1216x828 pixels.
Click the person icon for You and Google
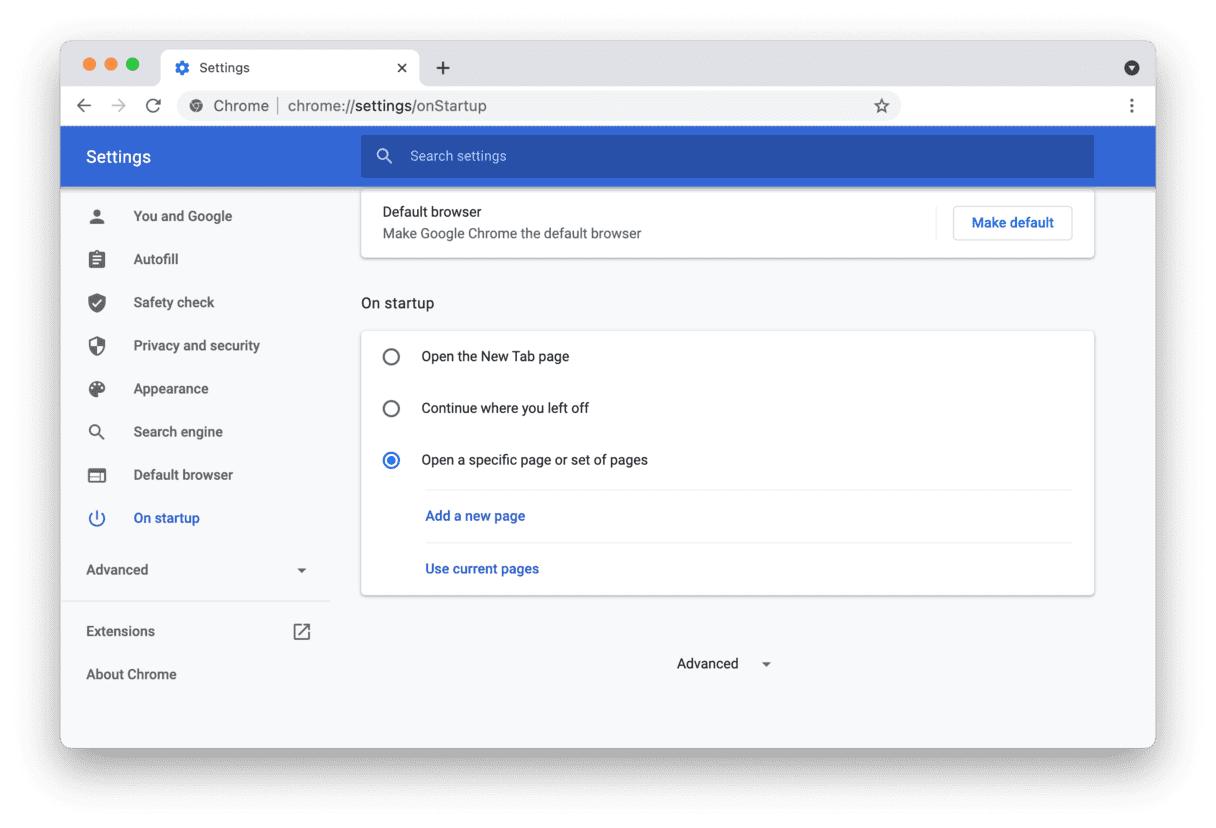point(97,216)
